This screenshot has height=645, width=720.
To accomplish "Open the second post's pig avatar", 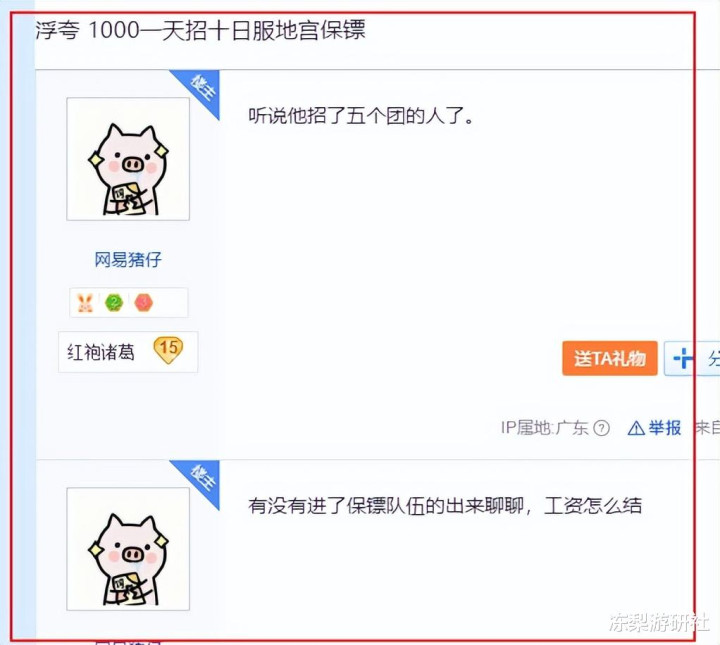I will coord(128,549).
